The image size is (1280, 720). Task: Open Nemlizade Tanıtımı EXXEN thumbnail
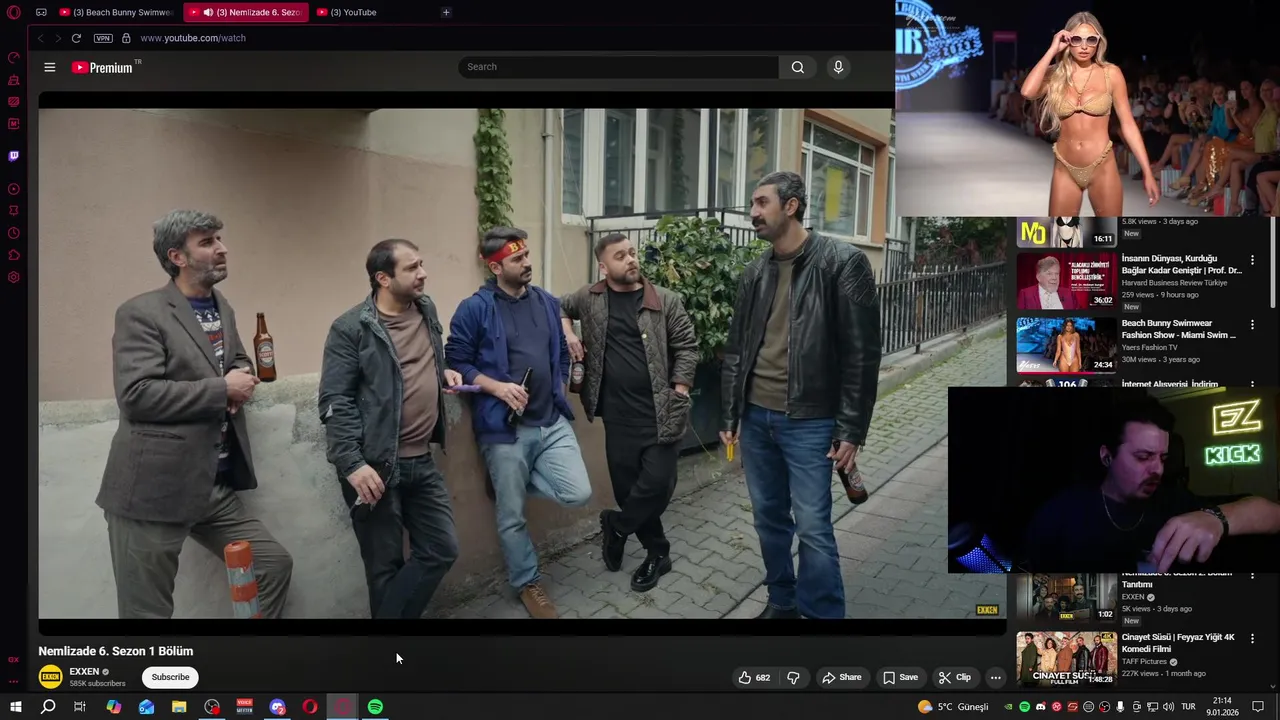[1066, 597]
